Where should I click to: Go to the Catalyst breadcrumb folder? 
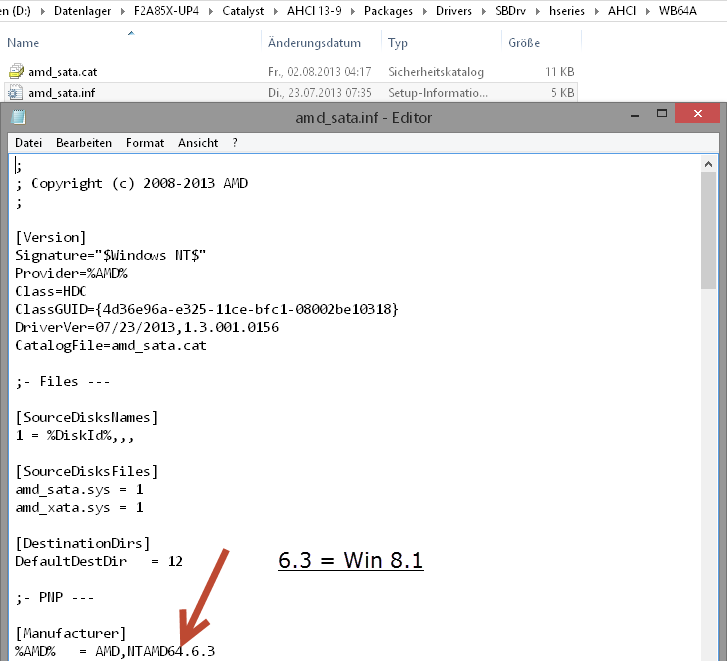[x=243, y=11]
